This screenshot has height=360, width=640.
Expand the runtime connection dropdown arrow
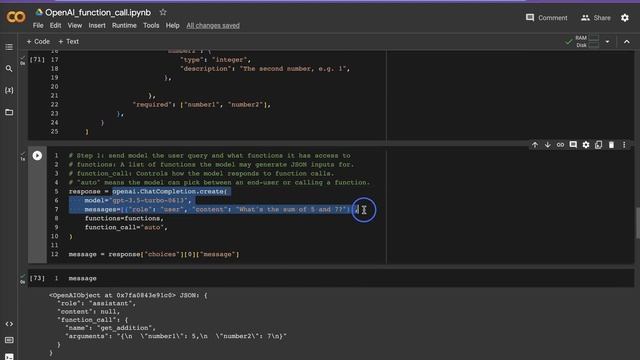pos(607,42)
